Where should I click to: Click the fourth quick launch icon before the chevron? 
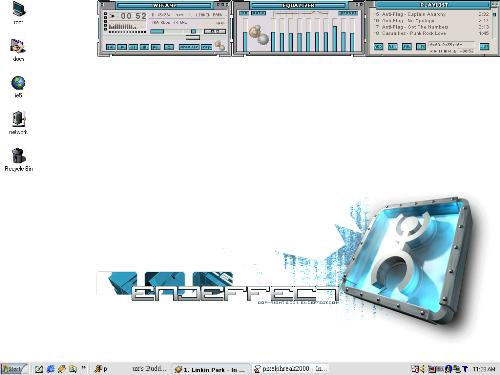(x=73, y=369)
